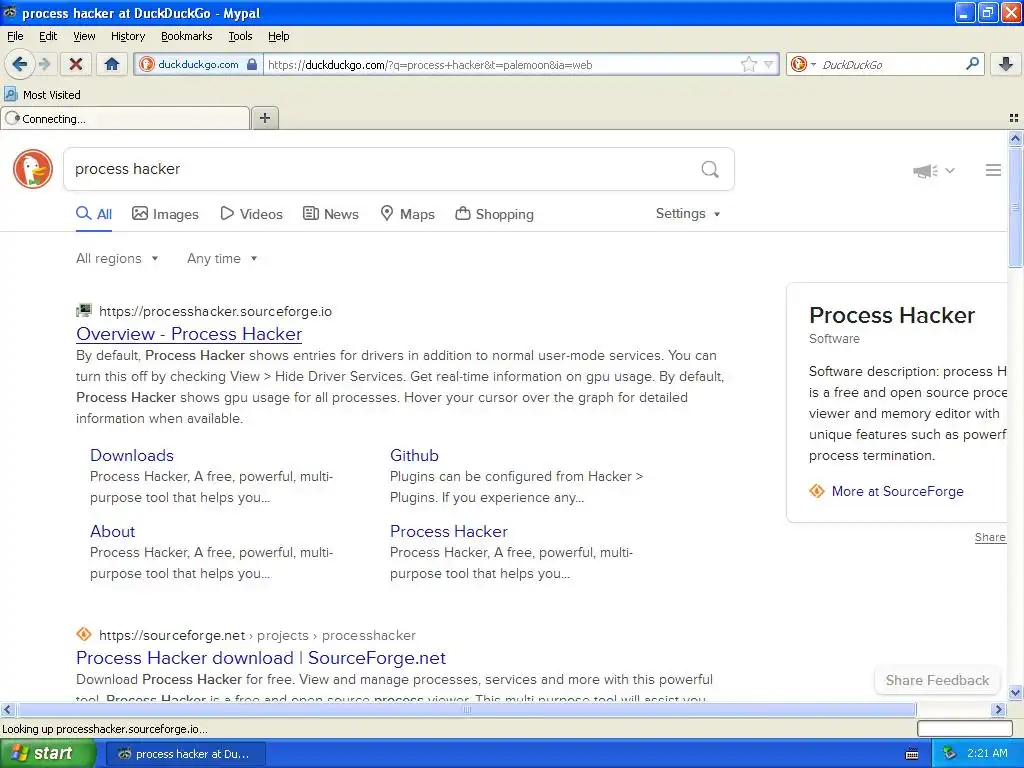
Task: Click the Share Feedback button
Action: 937,680
